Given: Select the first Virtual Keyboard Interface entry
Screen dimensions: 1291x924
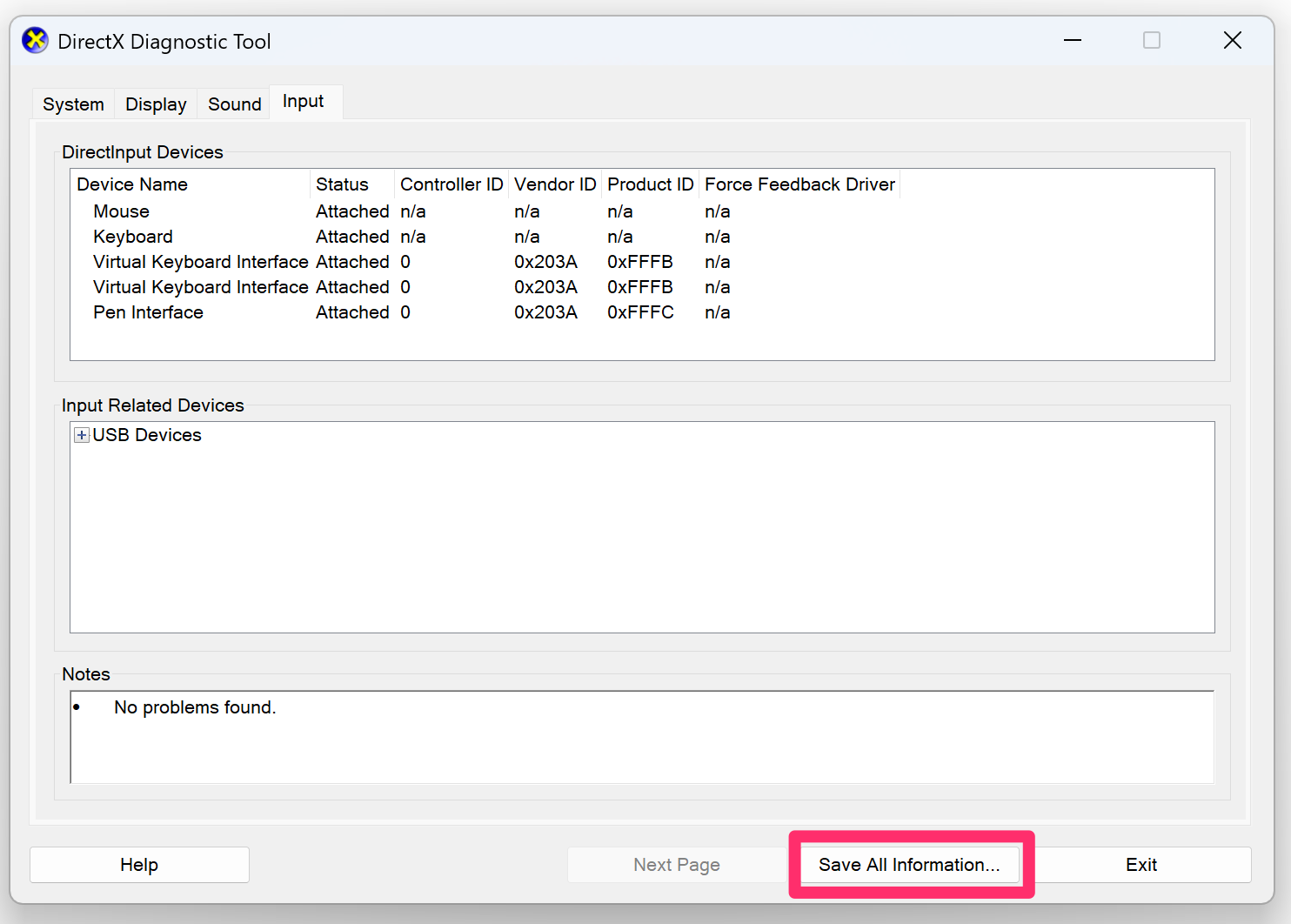Looking at the screenshot, I should pyautogui.click(x=200, y=261).
